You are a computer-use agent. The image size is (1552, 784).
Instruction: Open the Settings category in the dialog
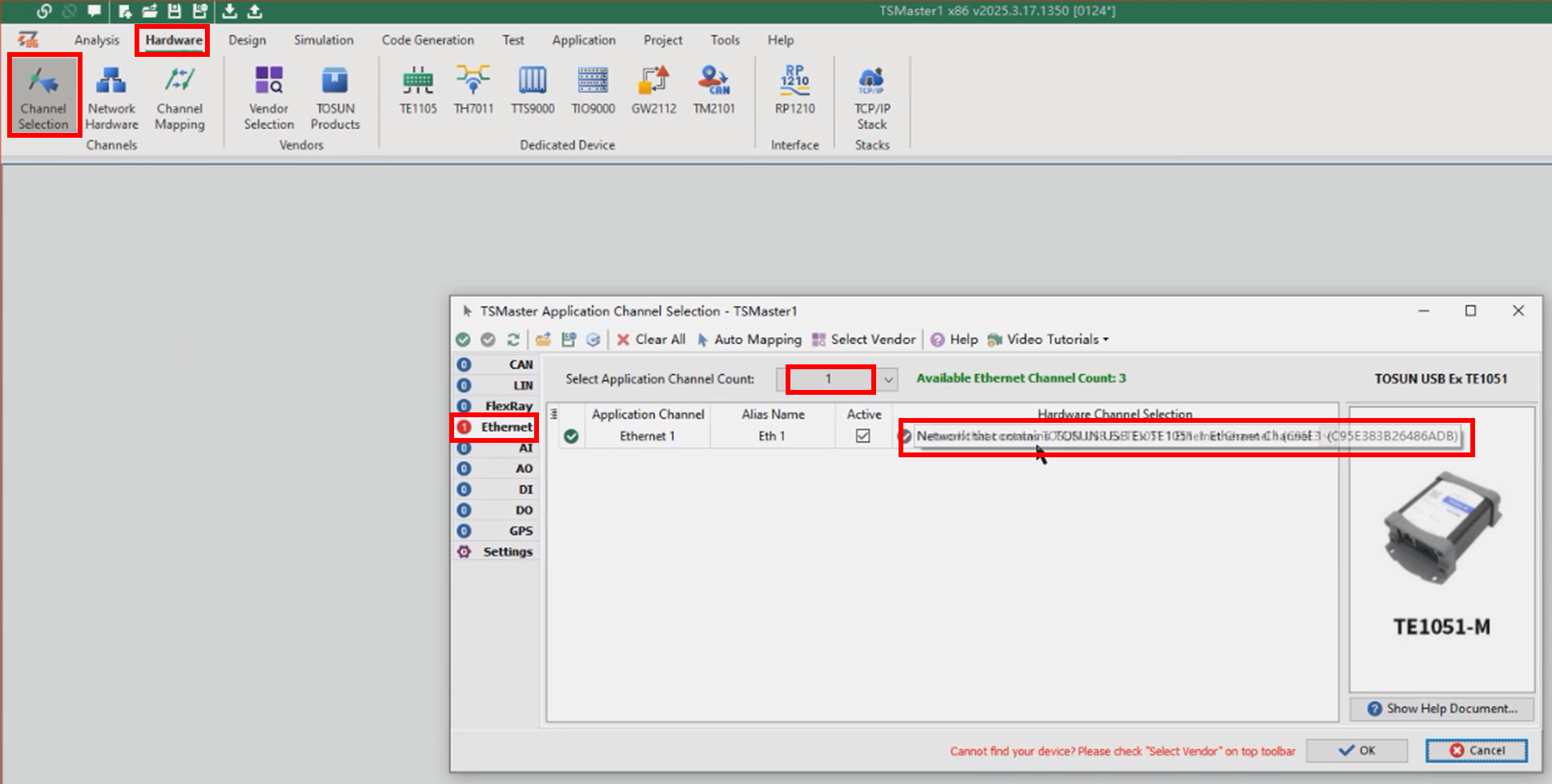click(x=496, y=552)
